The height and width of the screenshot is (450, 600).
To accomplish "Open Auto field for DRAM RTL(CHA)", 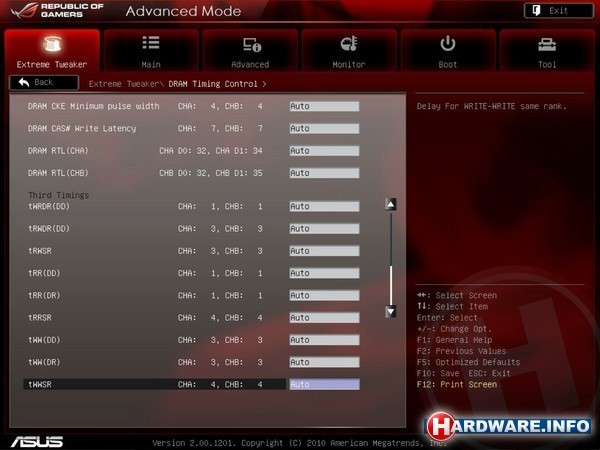I will (324, 151).
